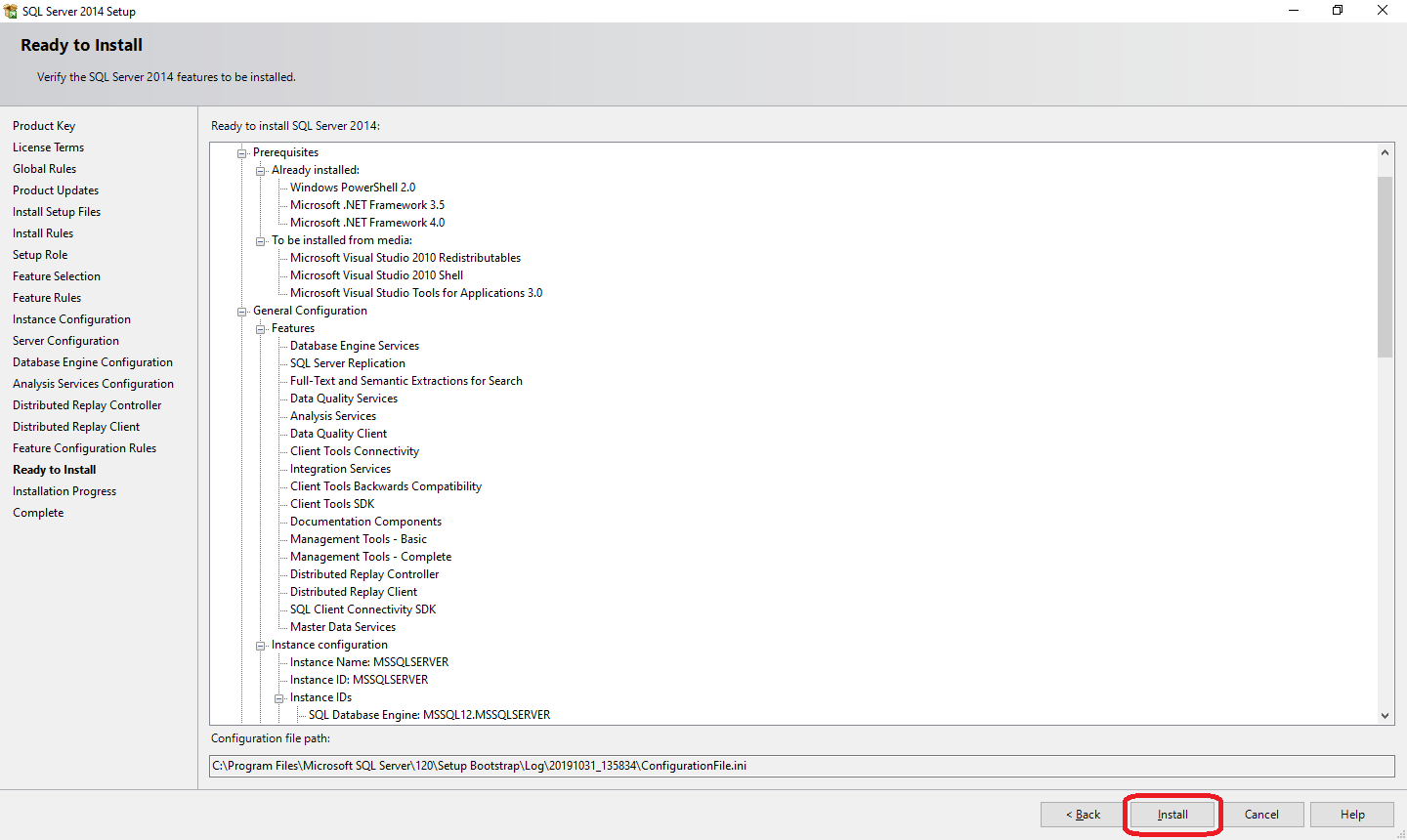Click scrollbar up arrow in tree view
The image size is (1407, 840).
click(1385, 152)
